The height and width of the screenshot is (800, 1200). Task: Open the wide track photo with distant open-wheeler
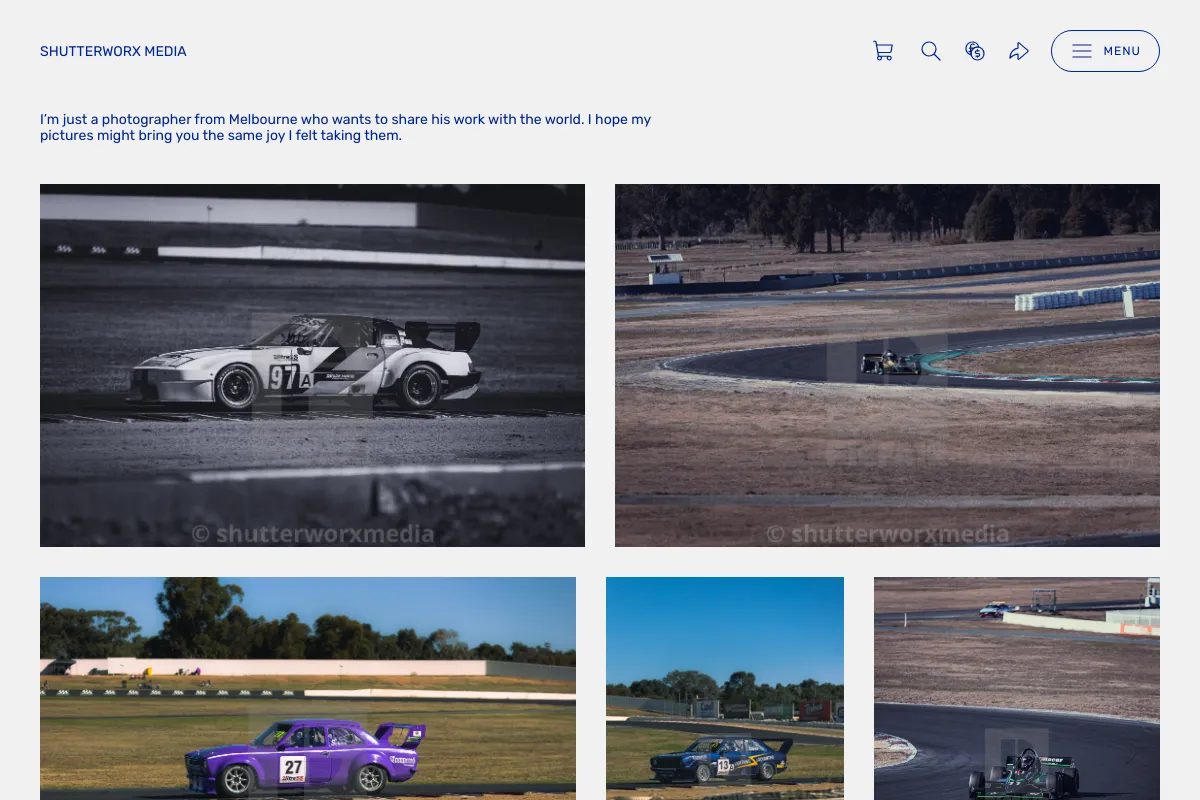point(887,365)
